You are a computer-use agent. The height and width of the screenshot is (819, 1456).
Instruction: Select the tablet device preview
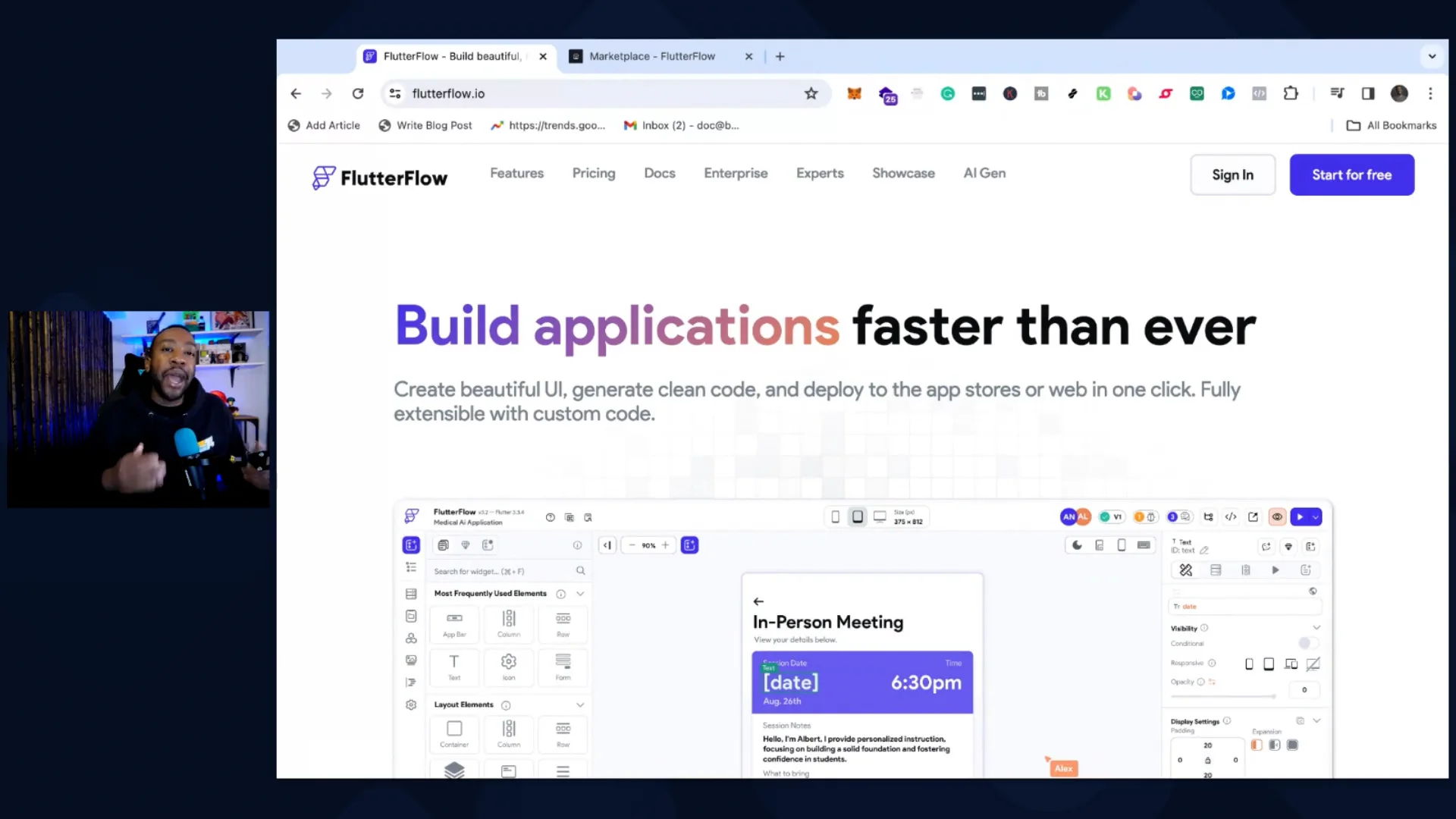pyautogui.click(x=857, y=516)
